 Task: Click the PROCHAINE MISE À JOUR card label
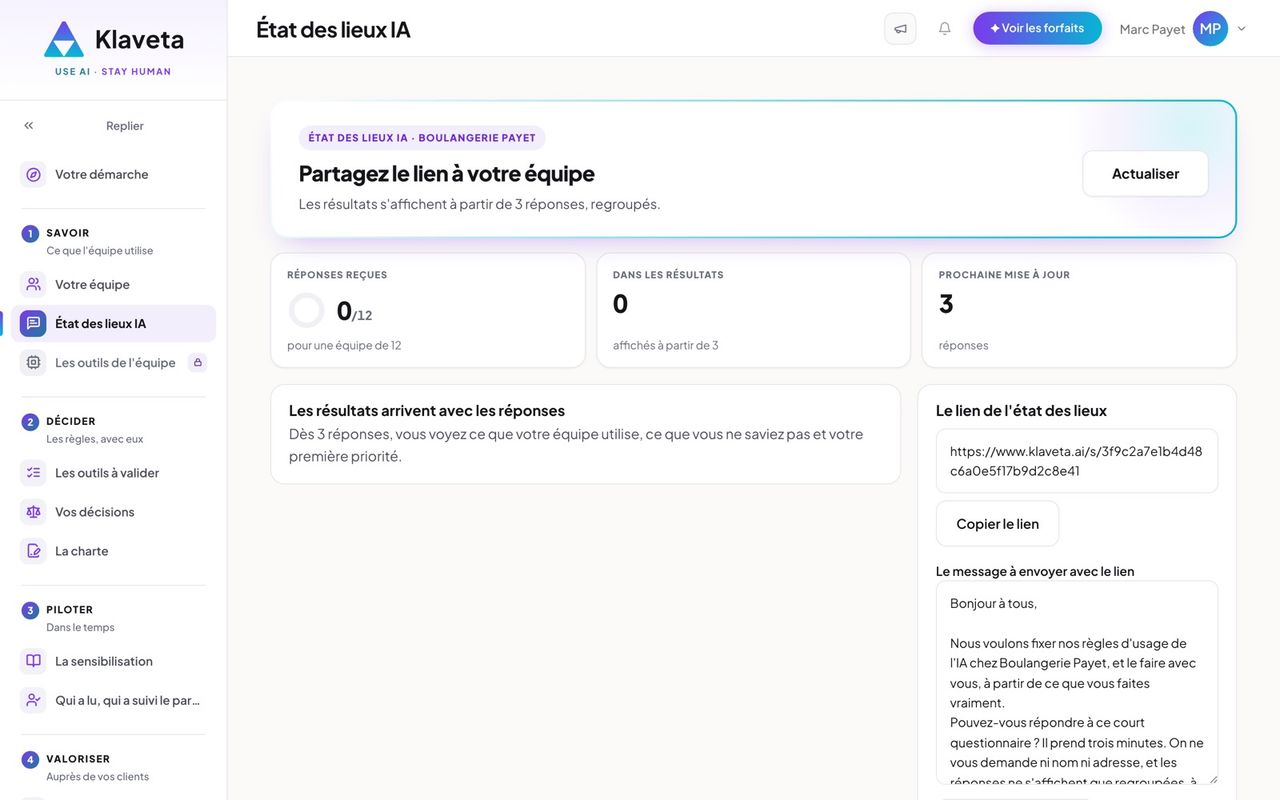pos(1004,275)
